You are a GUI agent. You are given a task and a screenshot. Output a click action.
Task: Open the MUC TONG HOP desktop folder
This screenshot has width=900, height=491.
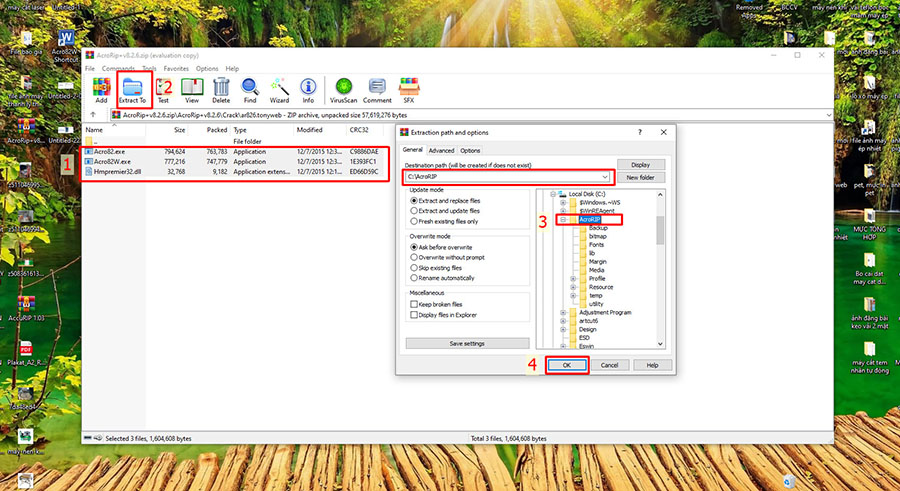869,225
